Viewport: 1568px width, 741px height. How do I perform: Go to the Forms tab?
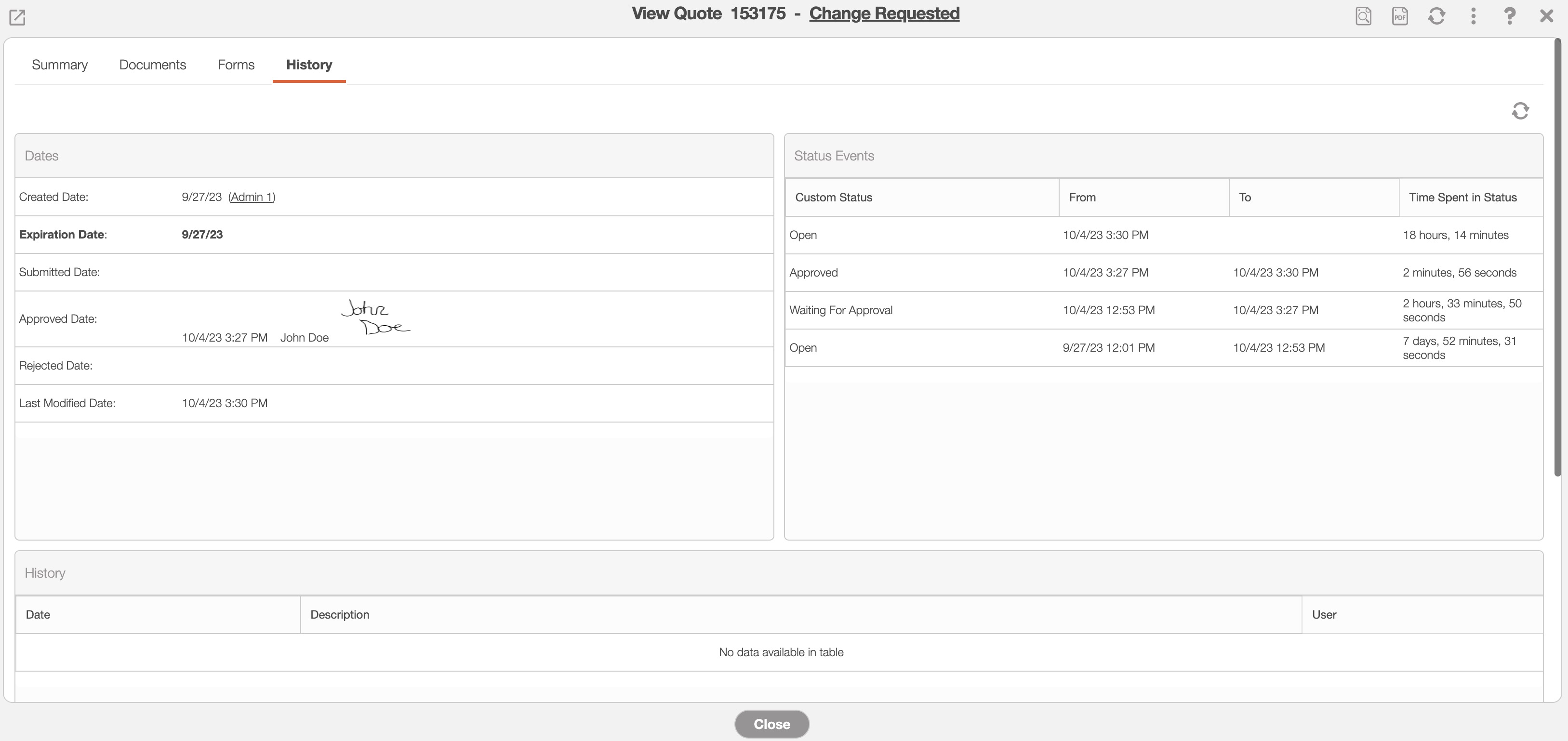pos(236,65)
